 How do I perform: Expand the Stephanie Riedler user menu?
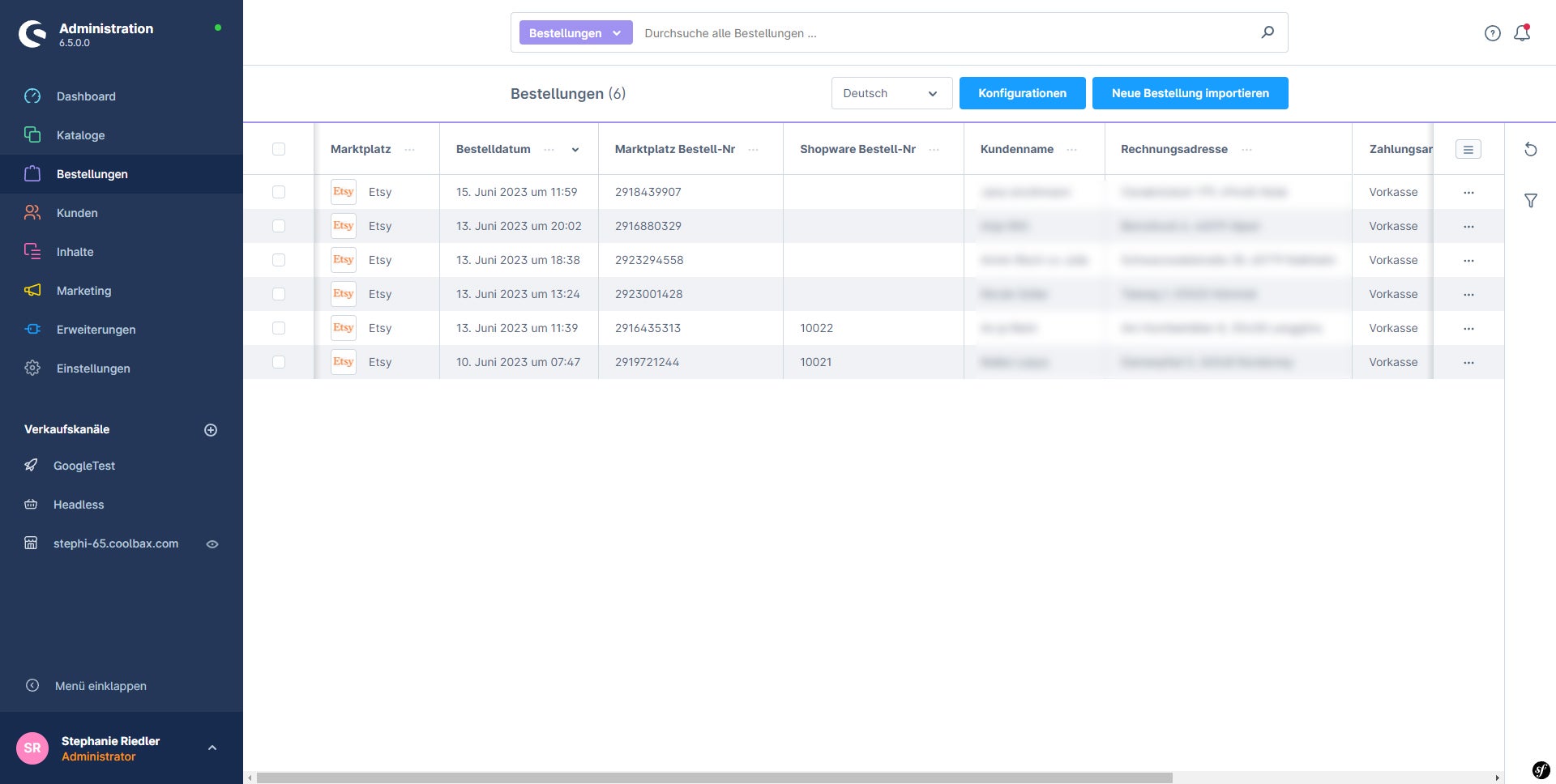click(212, 748)
